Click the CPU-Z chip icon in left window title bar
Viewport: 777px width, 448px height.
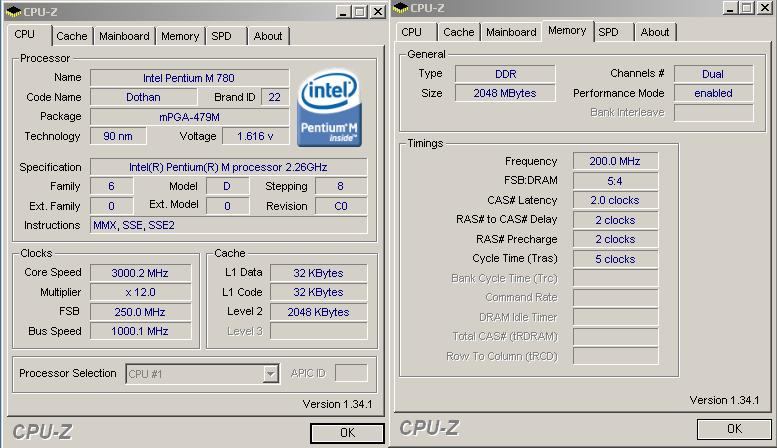(x=13, y=11)
